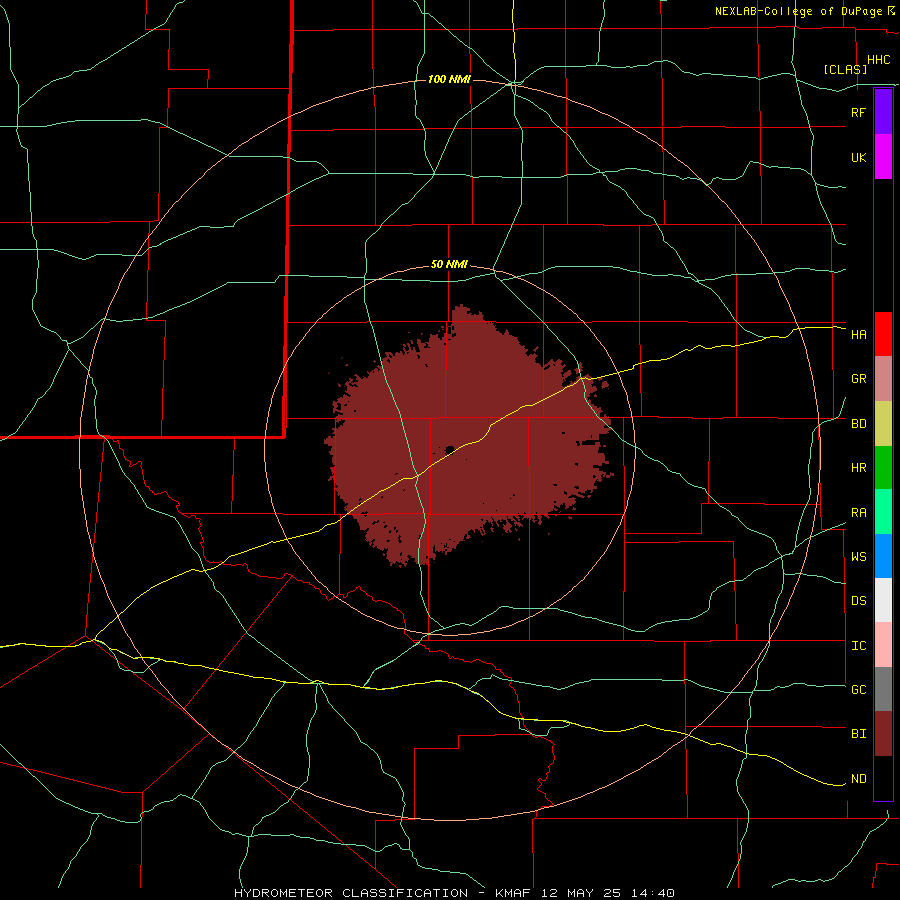This screenshot has height=900, width=900.
Task: Click the ND legend label
Action: 859,778
